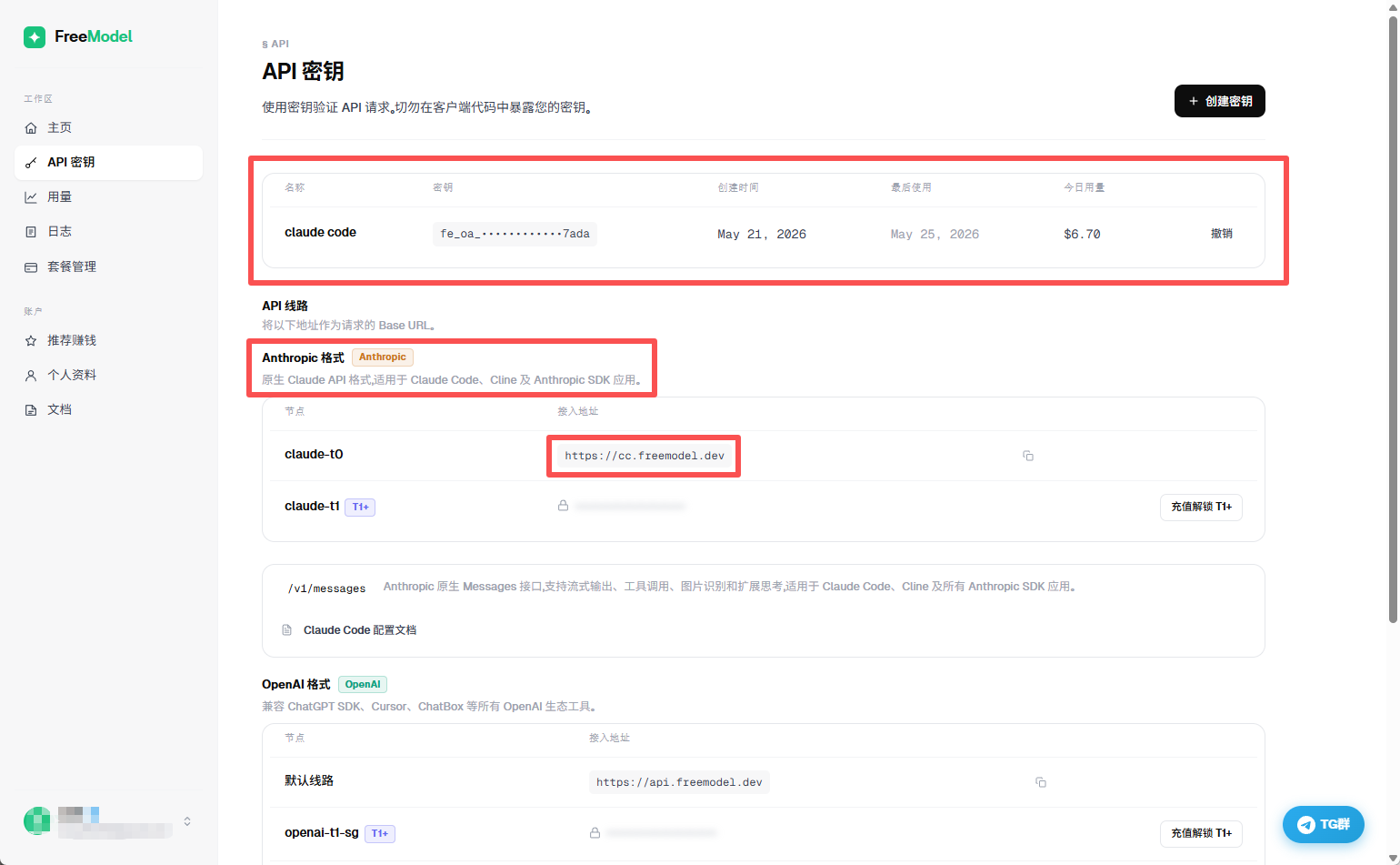Click the page vertical scrollbar
The width and height of the screenshot is (1400, 865).
(x=1393, y=319)
